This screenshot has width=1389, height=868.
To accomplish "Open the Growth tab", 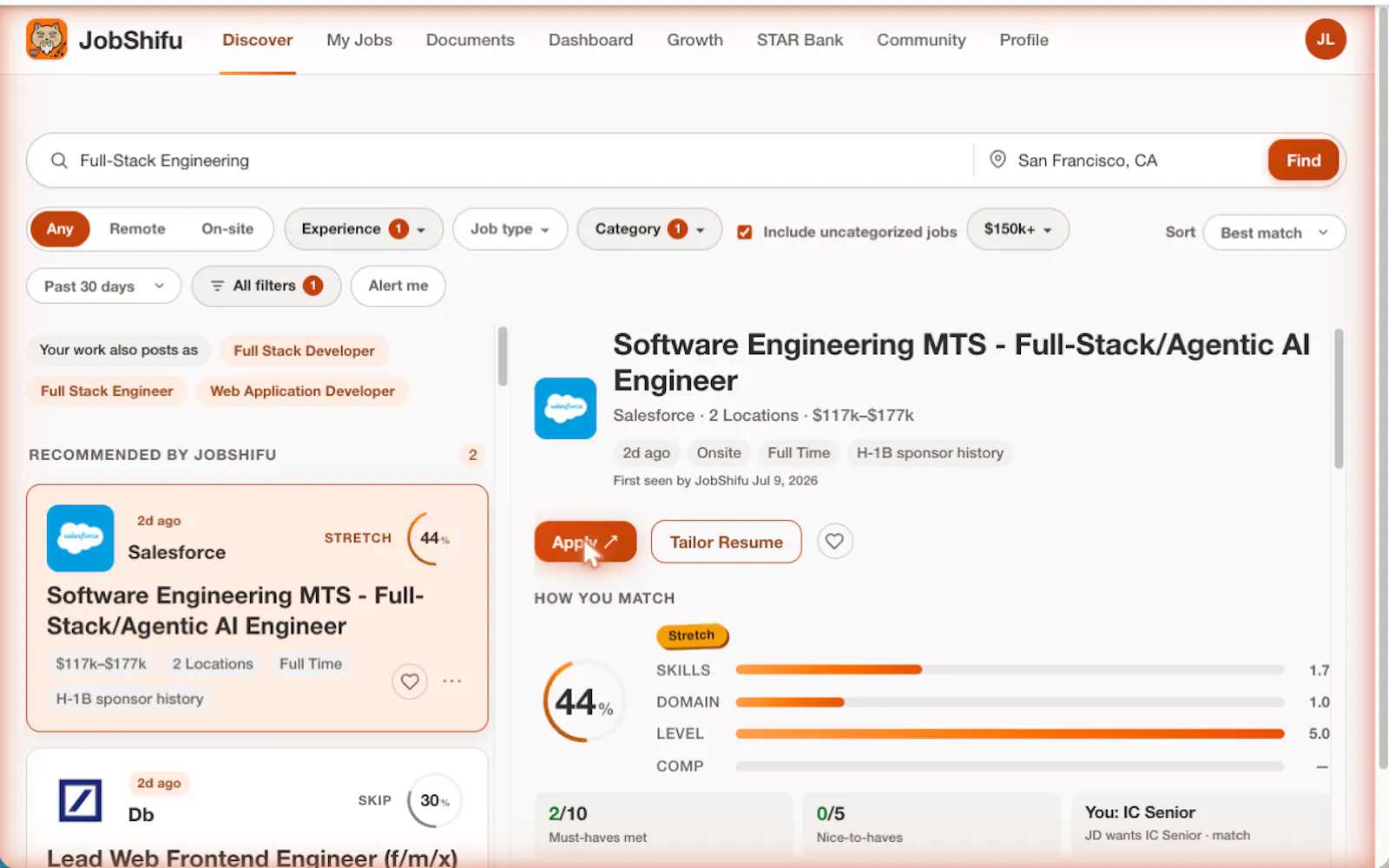I will pos(695,40).
